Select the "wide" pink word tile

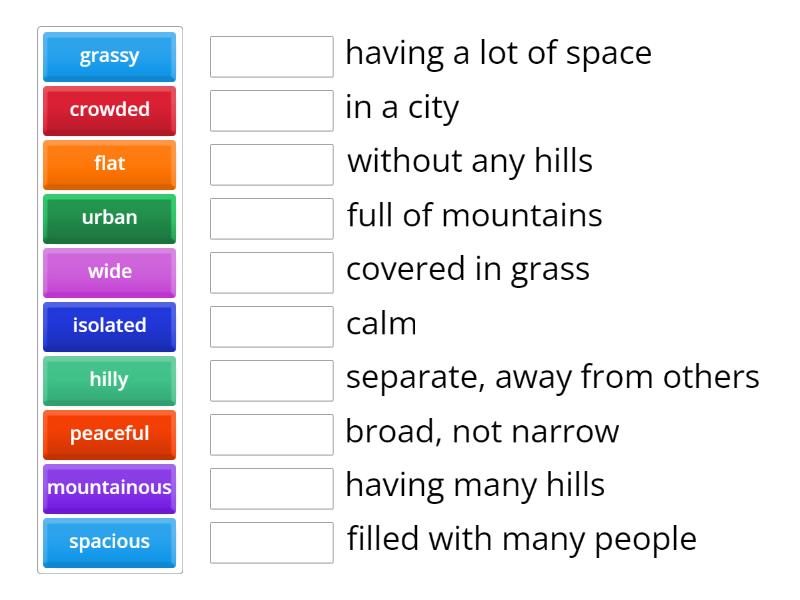pos(109,273)
